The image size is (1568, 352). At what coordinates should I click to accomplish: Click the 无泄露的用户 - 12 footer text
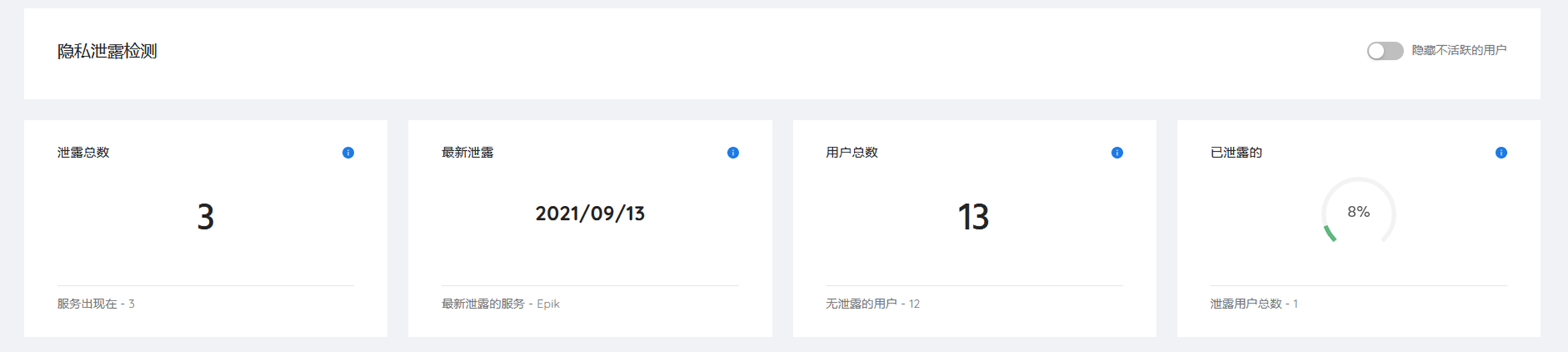(873, 304)
